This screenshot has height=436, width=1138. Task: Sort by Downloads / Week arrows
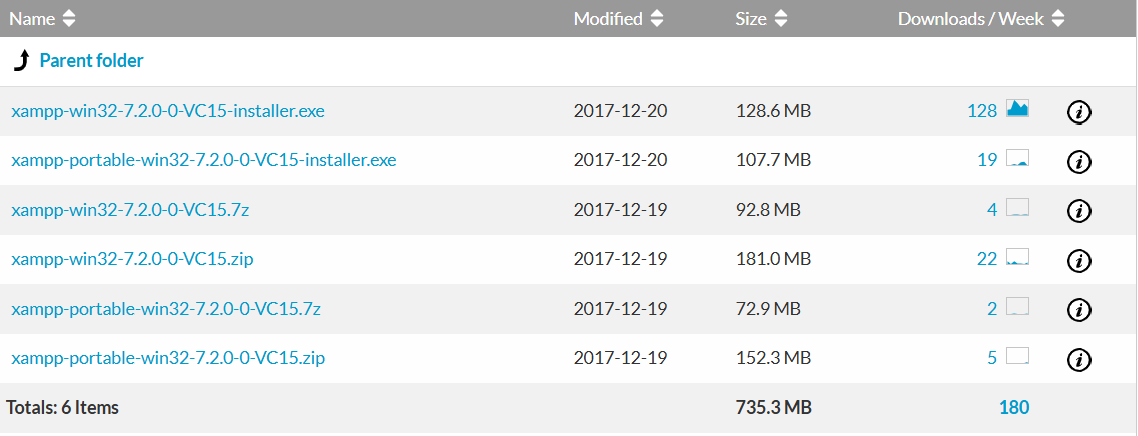tap(1058, 19)
